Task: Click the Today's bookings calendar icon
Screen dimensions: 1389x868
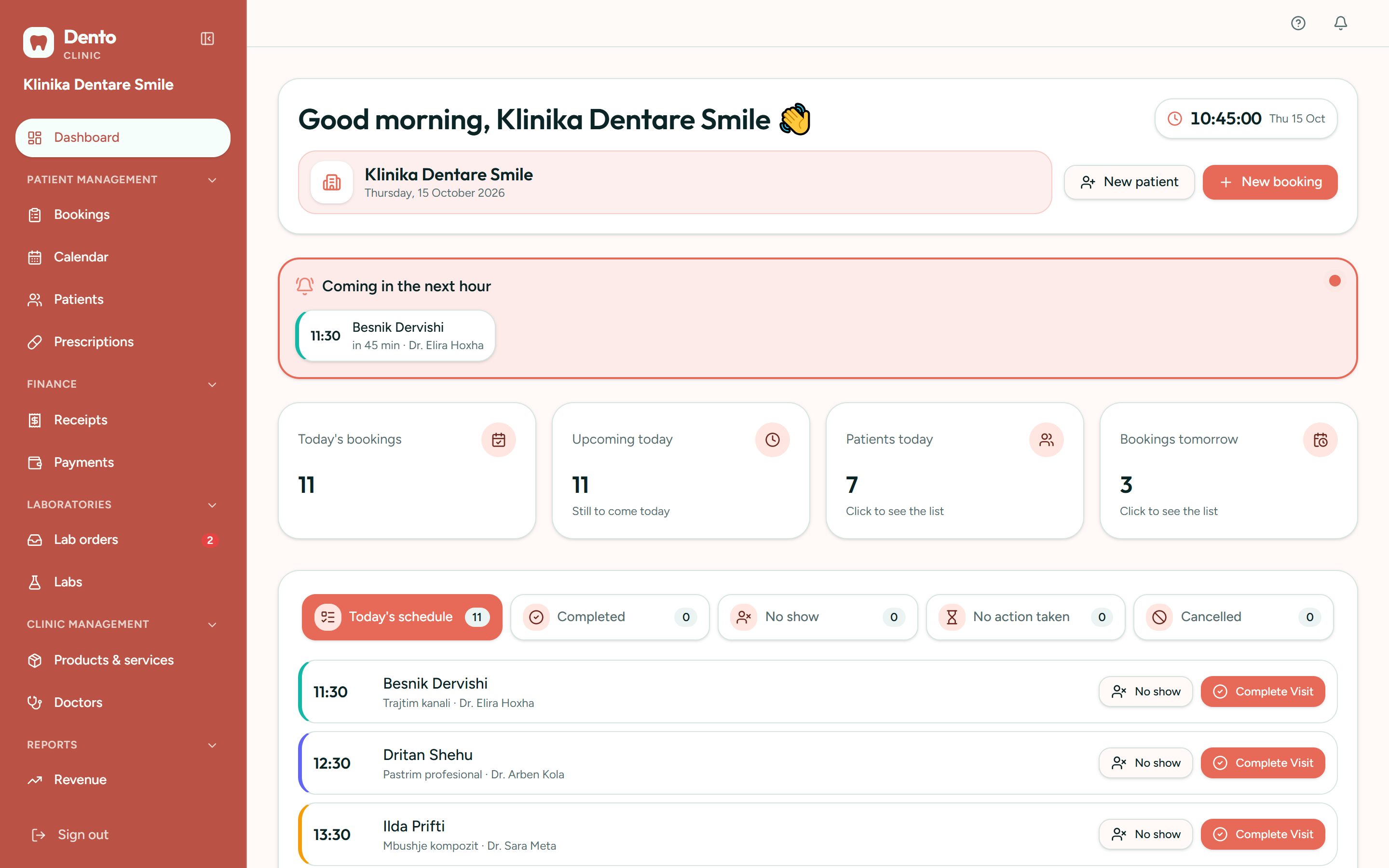Action: (498, 440)
